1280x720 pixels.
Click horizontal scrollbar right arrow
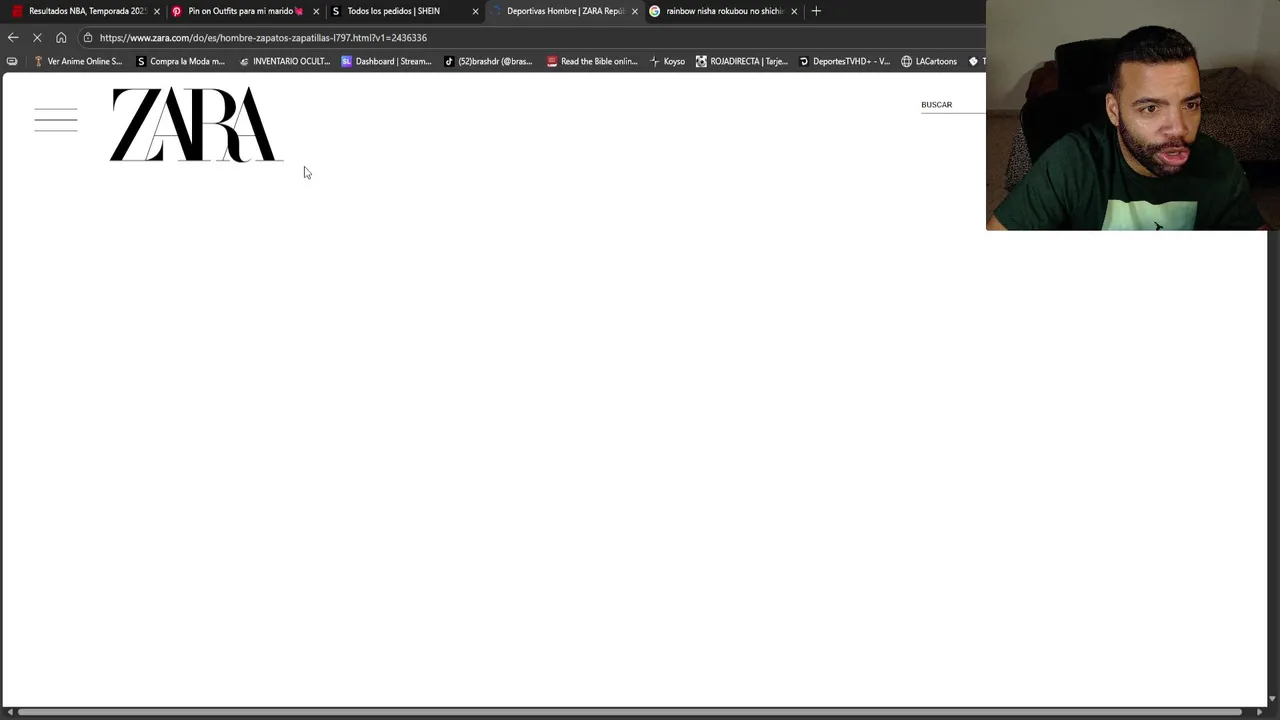[1259, 712]
